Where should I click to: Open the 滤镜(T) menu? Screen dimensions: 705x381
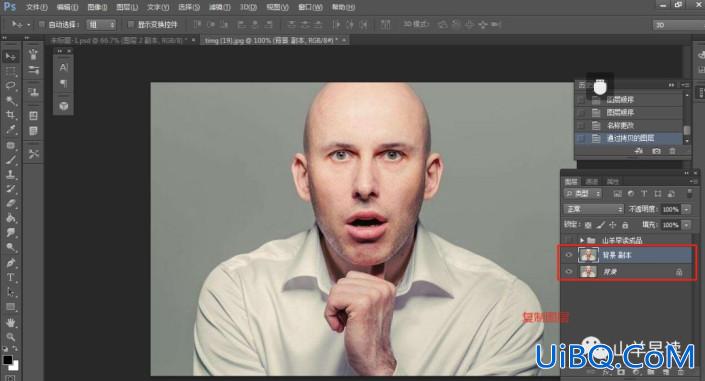pyautogui.click(x=219, y=7)
